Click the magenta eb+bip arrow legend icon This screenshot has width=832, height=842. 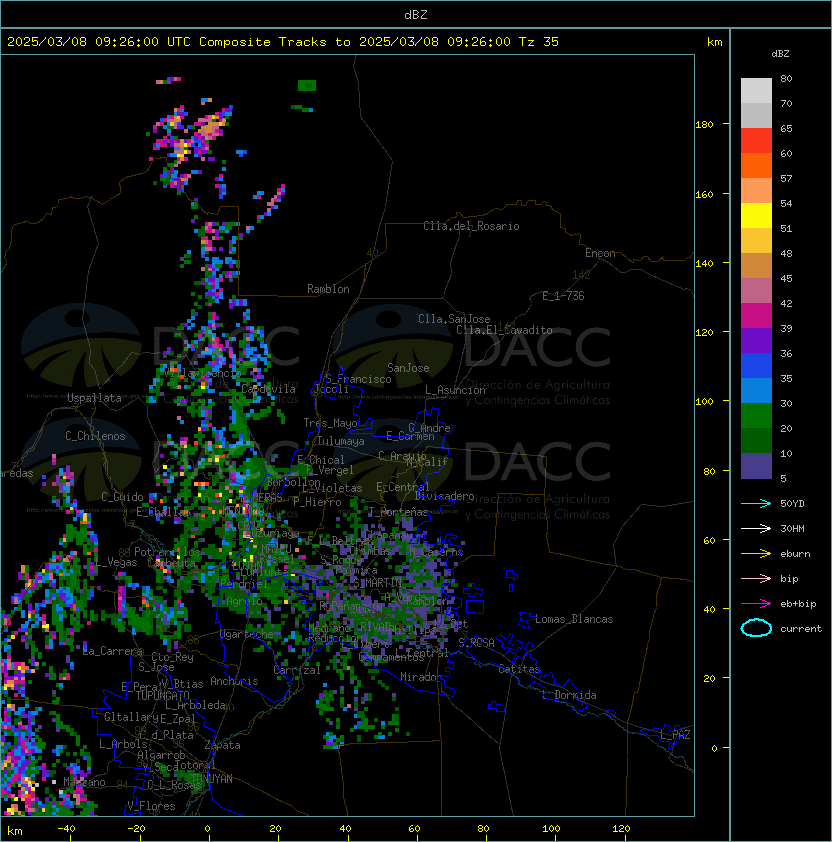pyautogui.click(x=756, y=604)
